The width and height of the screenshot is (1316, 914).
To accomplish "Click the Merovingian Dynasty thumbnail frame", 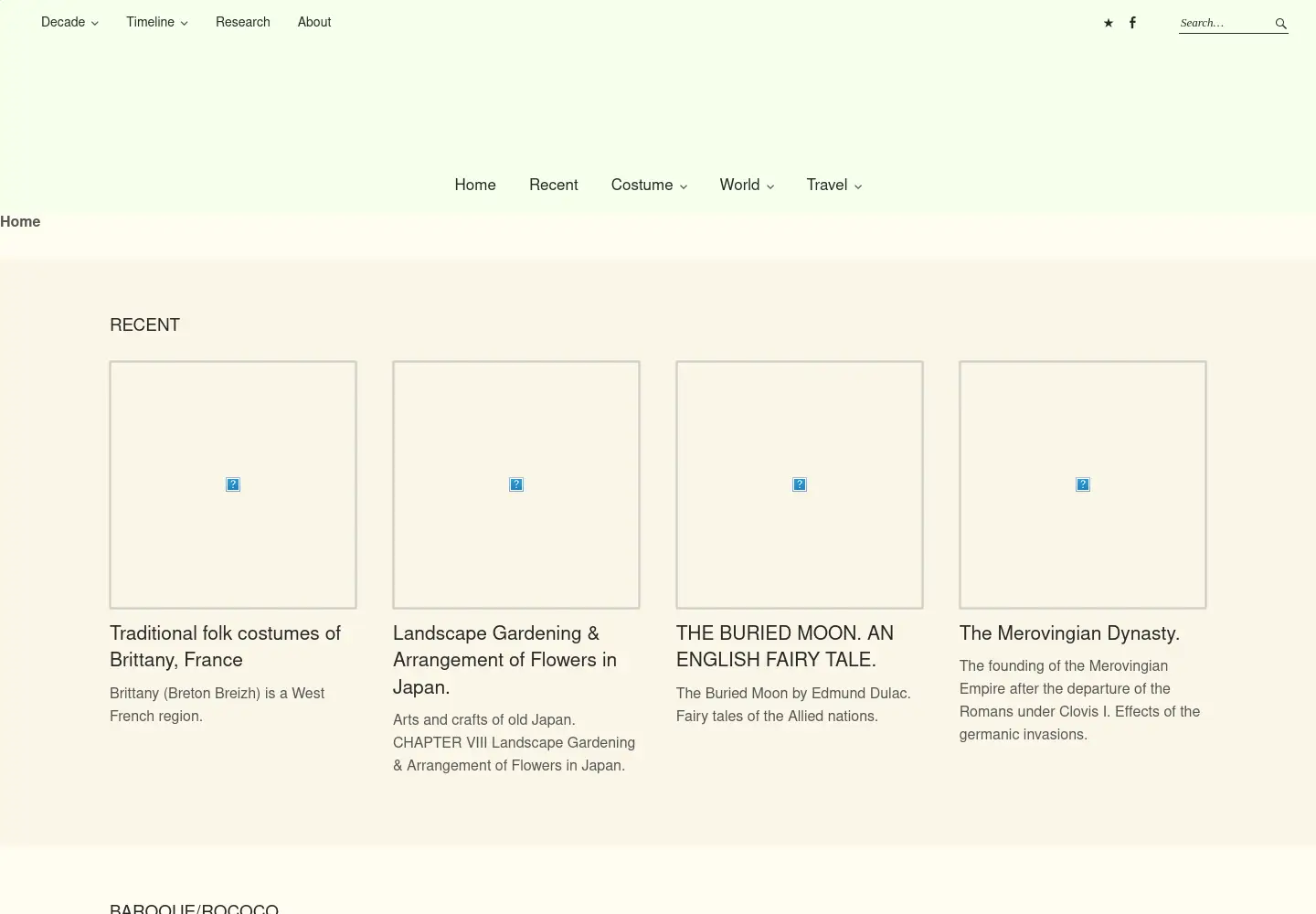I will point(1083,484).
